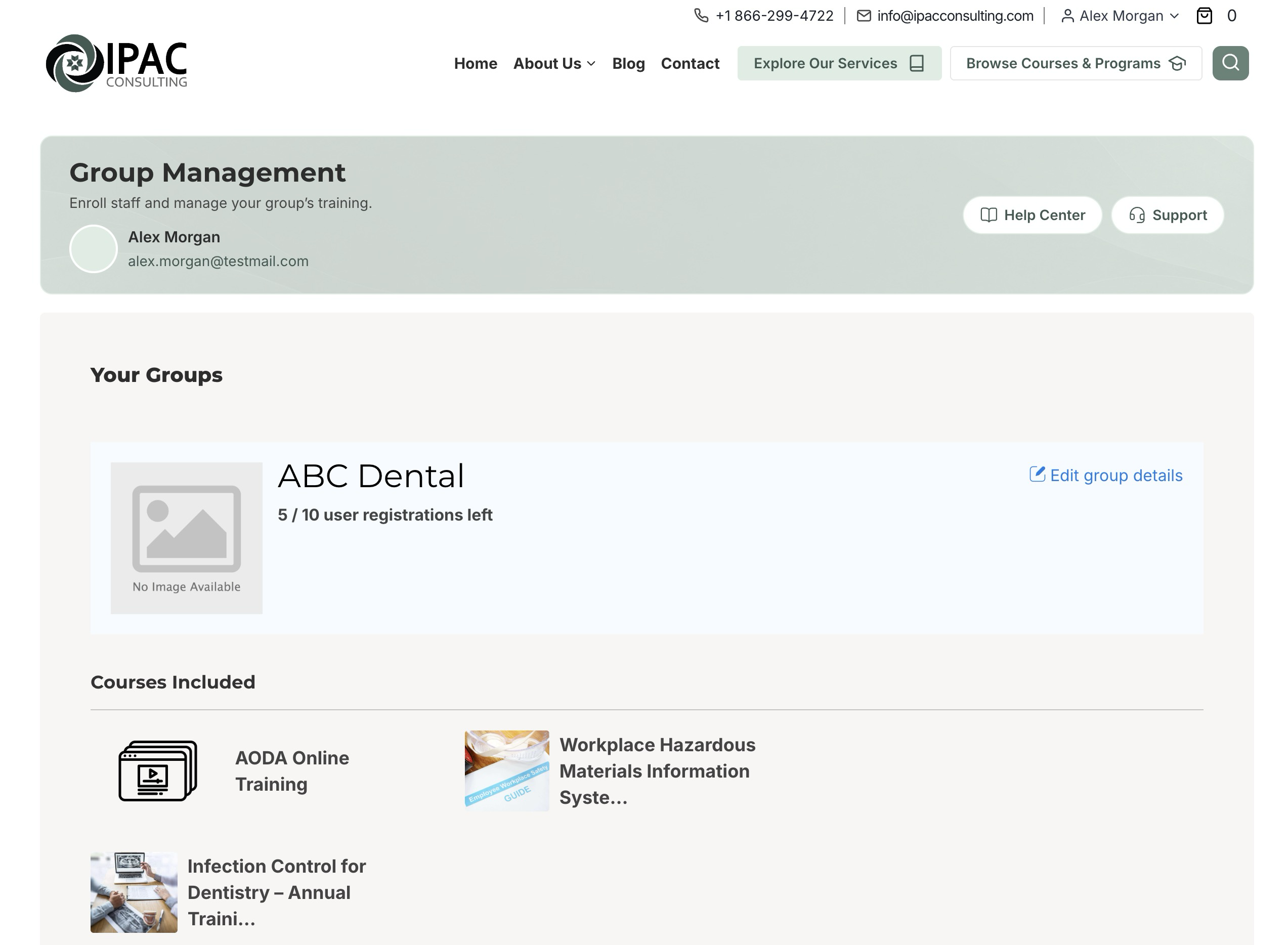Click the ABC Dental placeholder group image
Image resolution: width=1288 pixels, height=945 pixels.
(x=187, y=538)
